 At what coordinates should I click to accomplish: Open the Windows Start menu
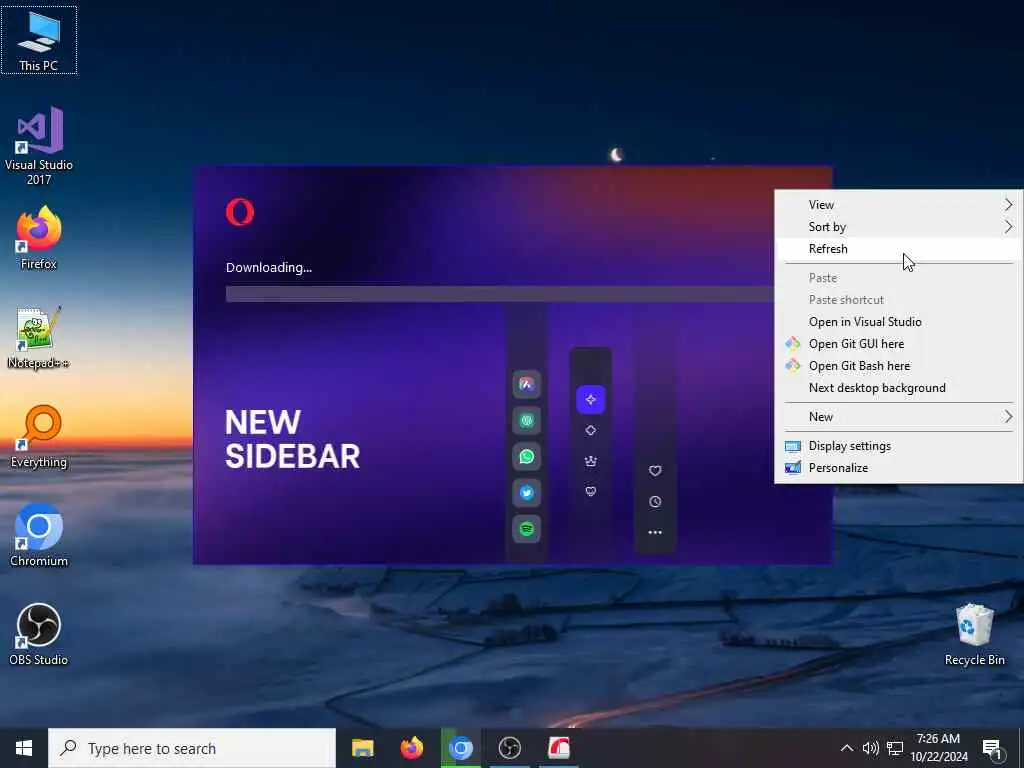24,748
